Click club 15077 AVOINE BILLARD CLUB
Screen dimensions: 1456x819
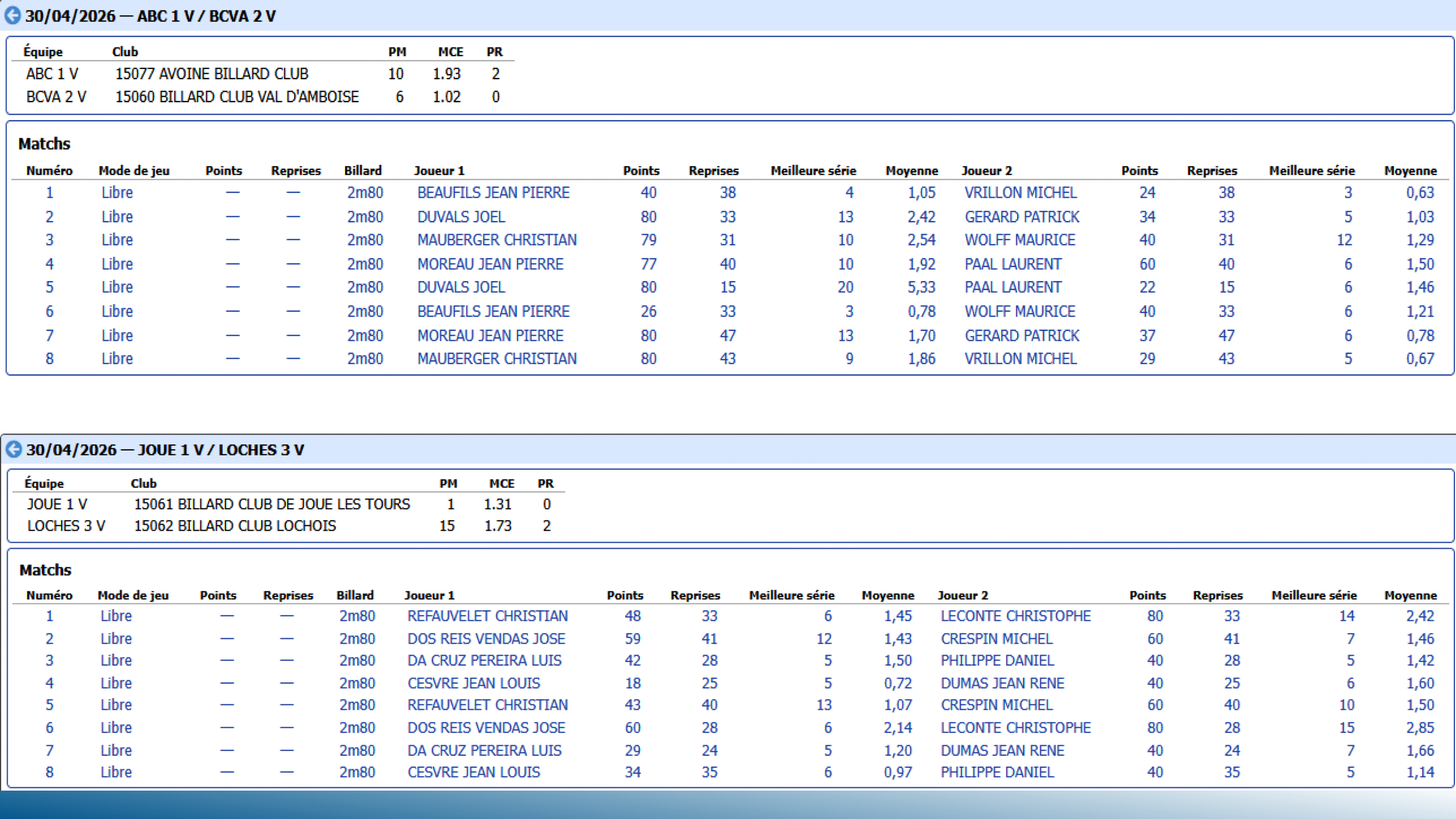pyautogui.click(x=211, y=74)
